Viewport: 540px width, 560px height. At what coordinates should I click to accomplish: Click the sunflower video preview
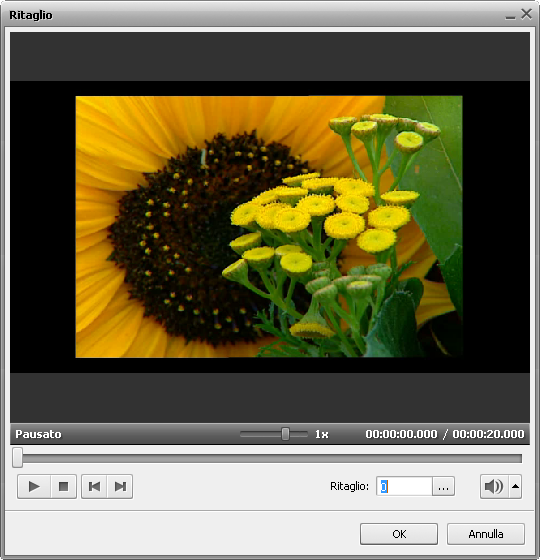(x=269, y=226)
